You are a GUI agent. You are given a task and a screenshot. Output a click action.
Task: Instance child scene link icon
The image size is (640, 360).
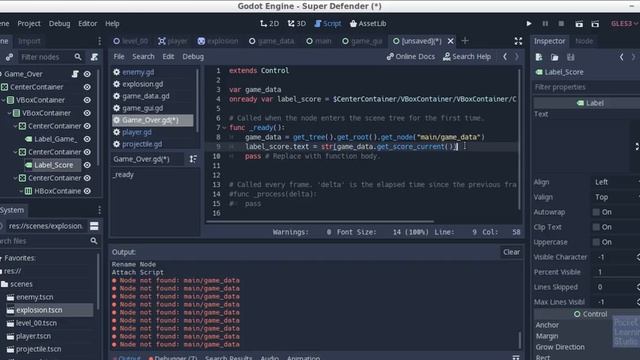pos(9,57)
